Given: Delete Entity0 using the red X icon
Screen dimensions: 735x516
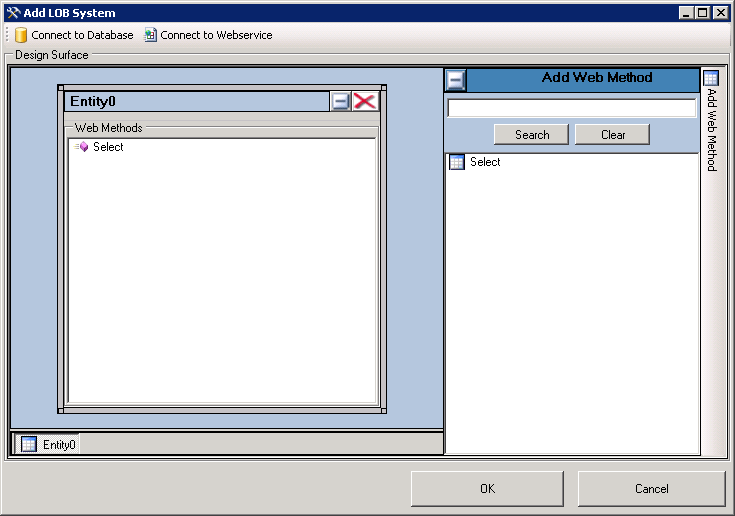Looking at the screenshot, I should [365, 101].
